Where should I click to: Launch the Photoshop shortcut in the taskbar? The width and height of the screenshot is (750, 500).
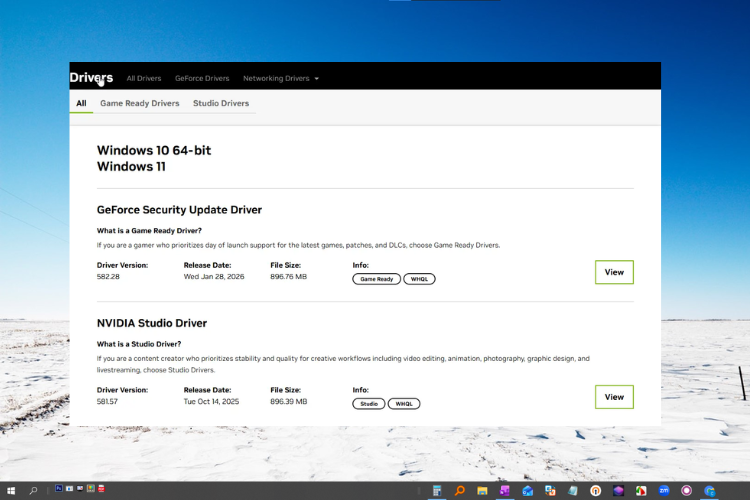click(59, 489)
